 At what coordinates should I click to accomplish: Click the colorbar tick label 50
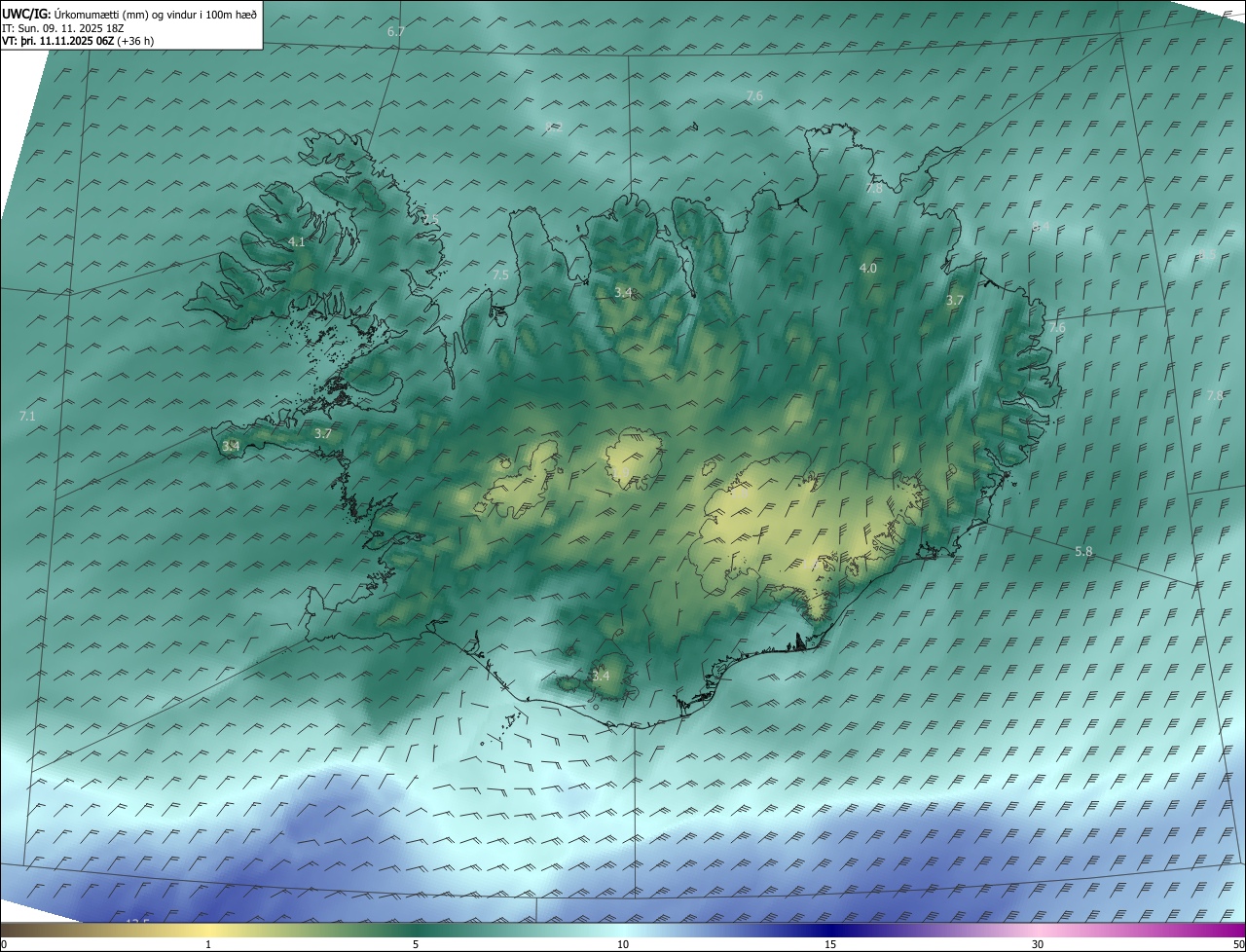click(x=1238, y=945)
